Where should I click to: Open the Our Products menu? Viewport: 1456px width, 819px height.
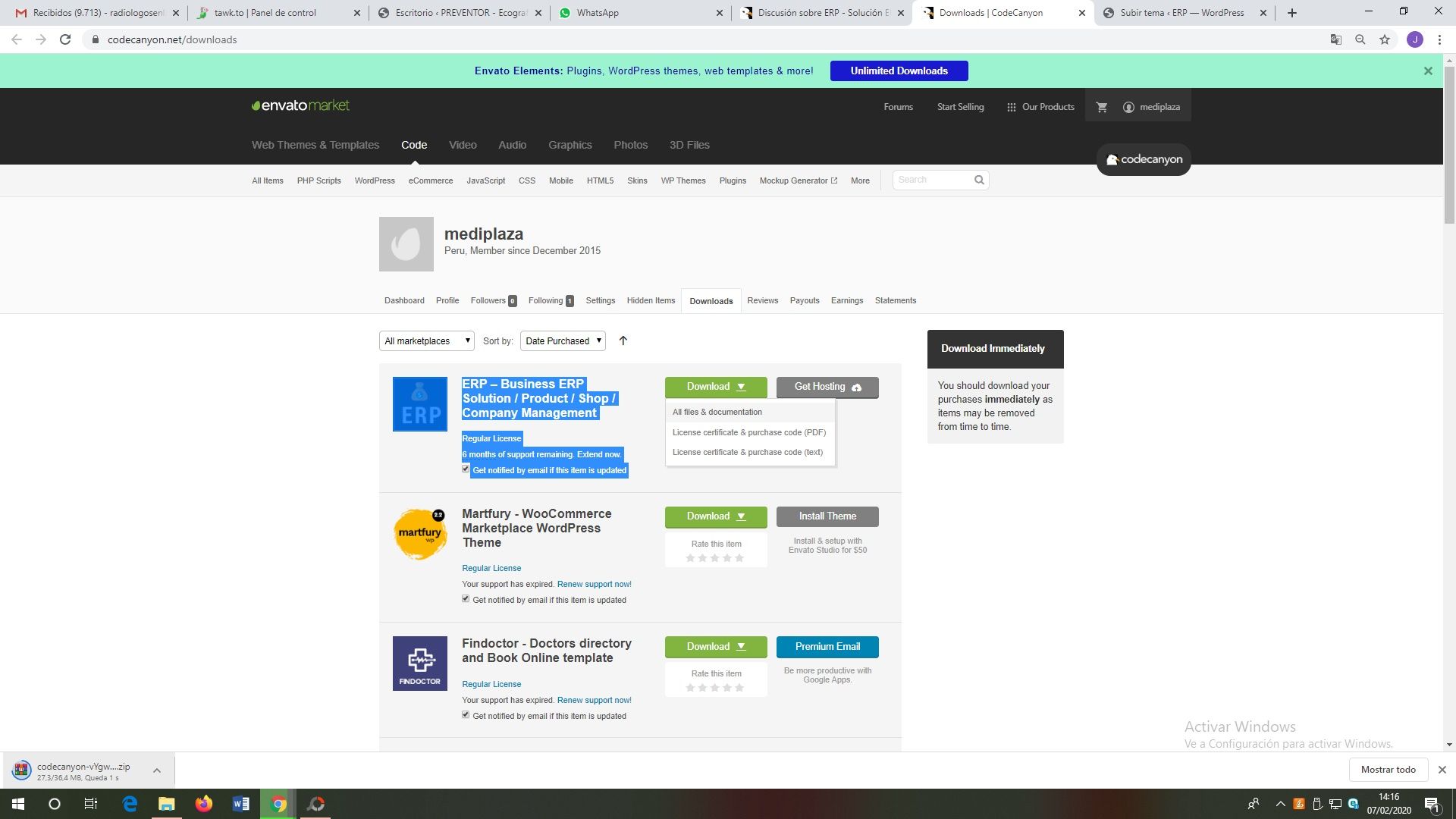tap(1040, 107)
